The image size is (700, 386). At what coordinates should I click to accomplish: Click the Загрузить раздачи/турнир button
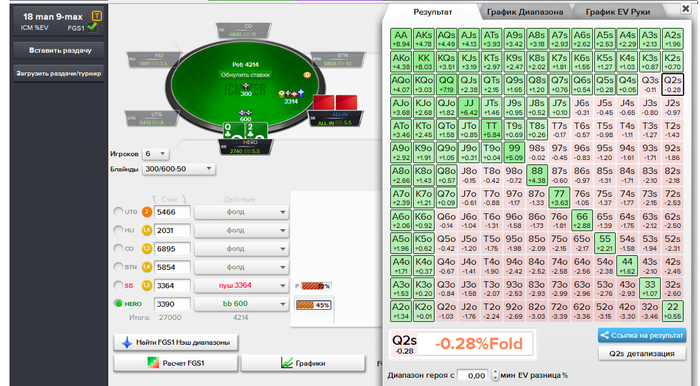tap(59, 73)
